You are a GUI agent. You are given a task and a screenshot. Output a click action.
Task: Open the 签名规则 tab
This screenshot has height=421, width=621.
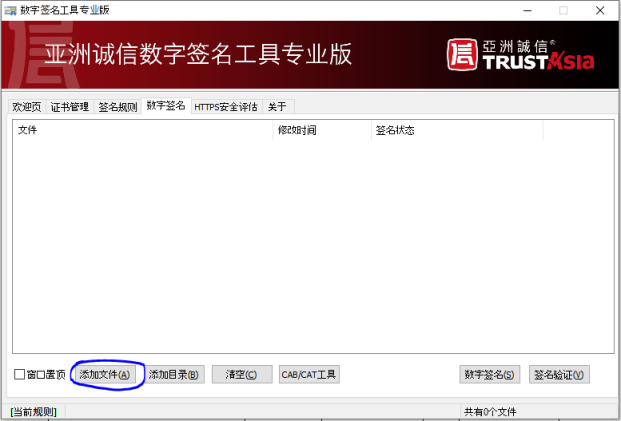point(118,107)
